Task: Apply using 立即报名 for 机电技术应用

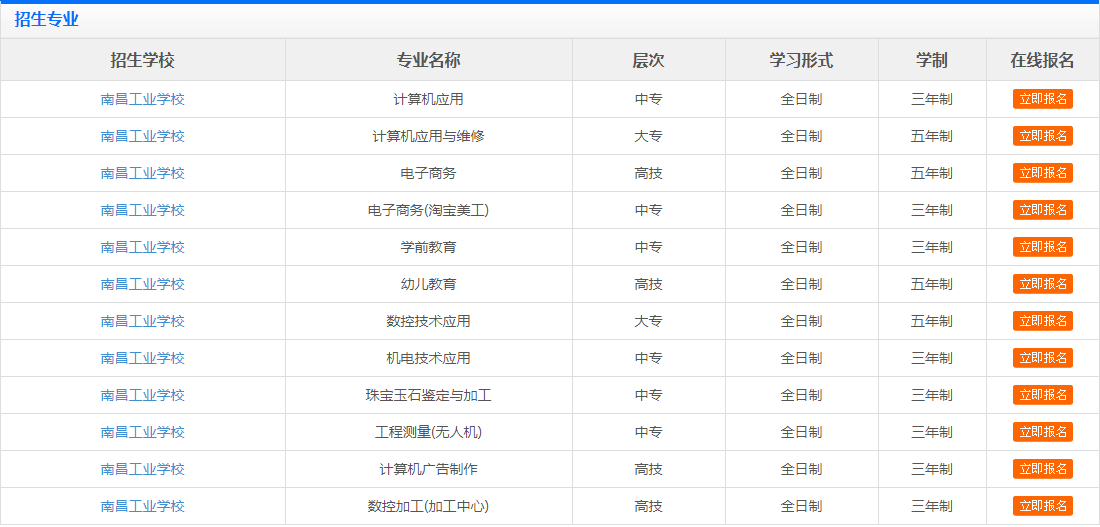Action: click(1042, 358)
